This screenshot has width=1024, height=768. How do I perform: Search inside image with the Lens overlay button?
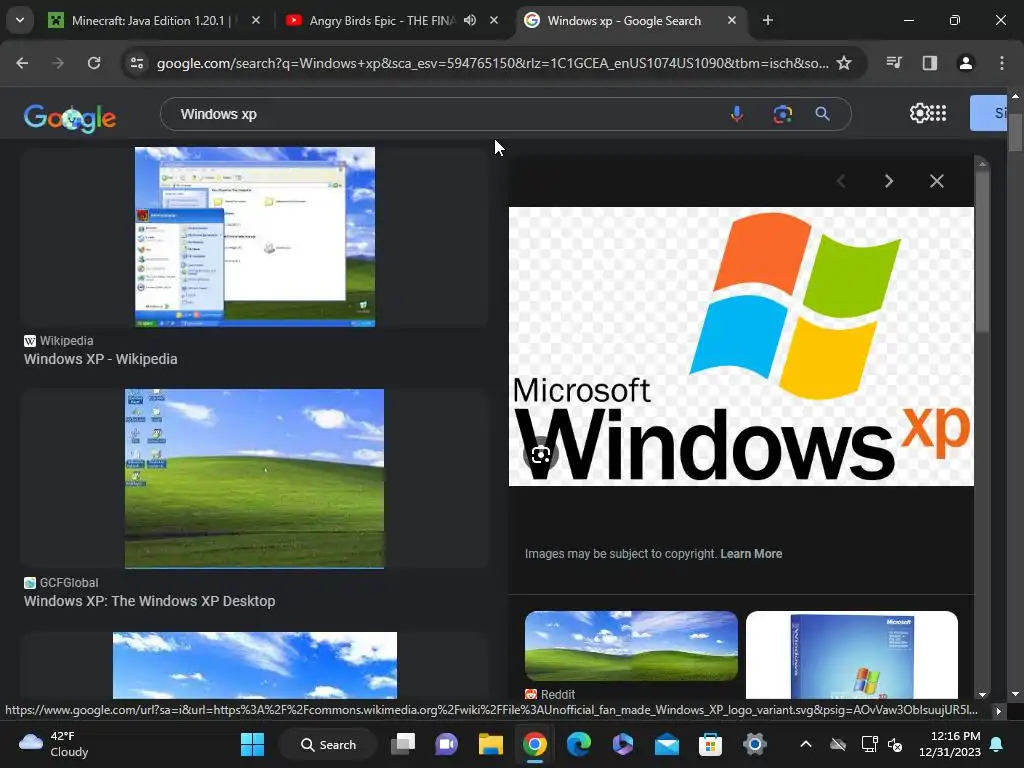(541, 455)
